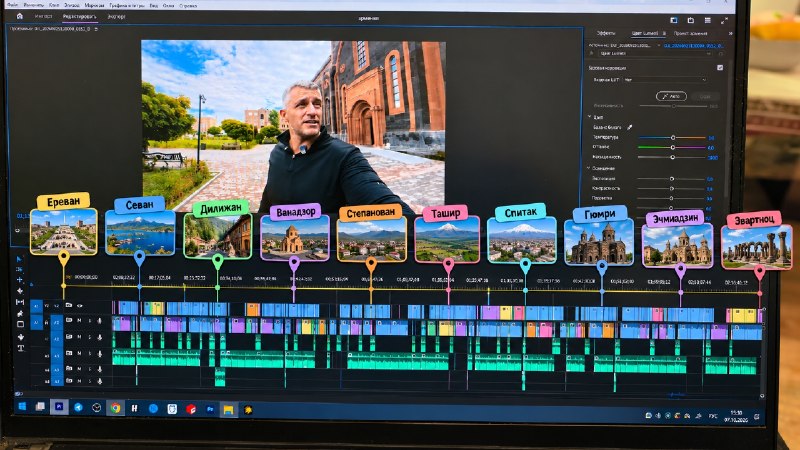Open the Файл (File) menu
The width and height of the screenshot is (800, 450).
12,5
